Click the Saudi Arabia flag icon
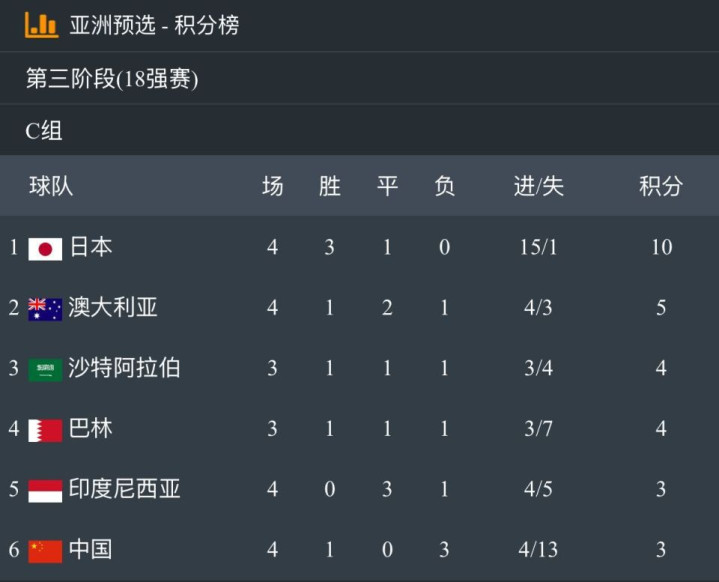Image resolution: width=719 pixels, height=582 pixels. (x=45, y=370)
